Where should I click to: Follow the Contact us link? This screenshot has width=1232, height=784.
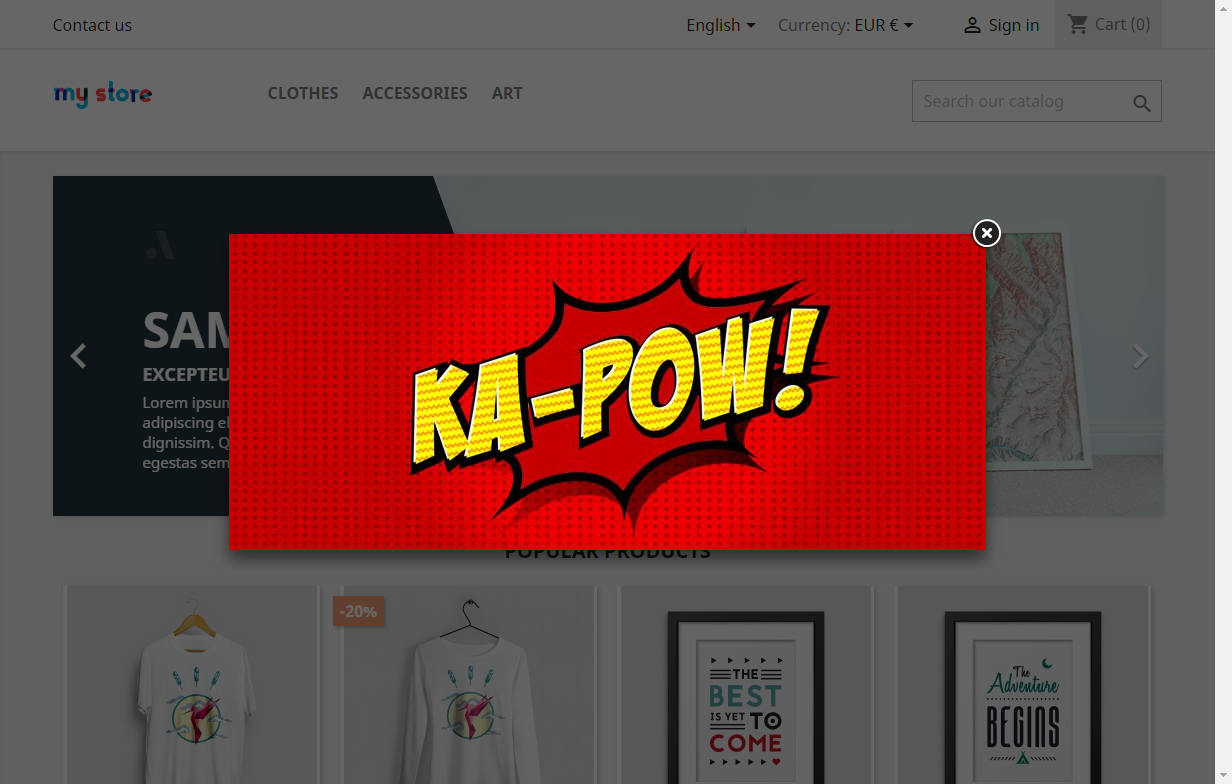tap(92, 25)
